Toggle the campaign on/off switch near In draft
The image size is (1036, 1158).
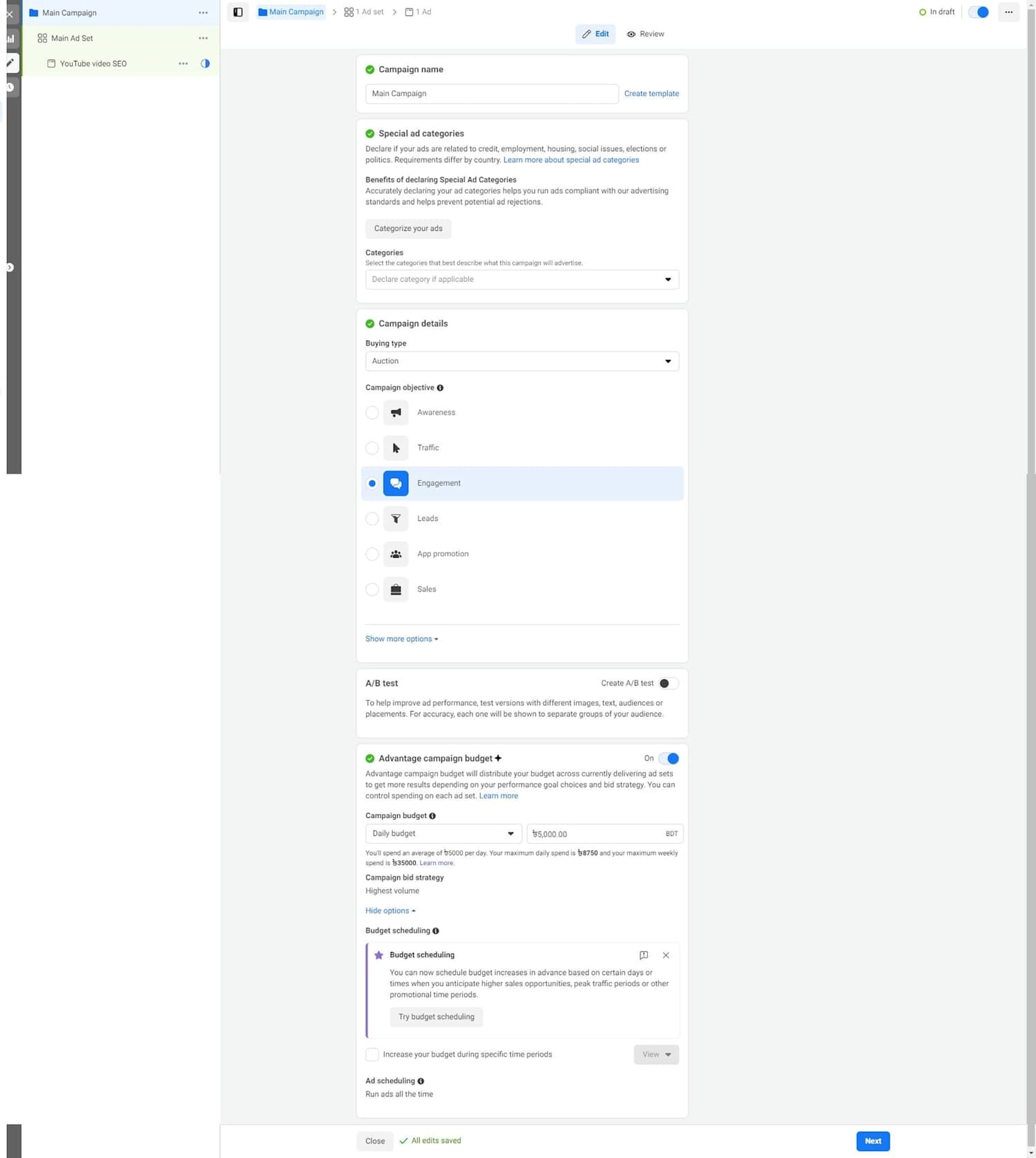pyautogui.click(x=979, y=12)
